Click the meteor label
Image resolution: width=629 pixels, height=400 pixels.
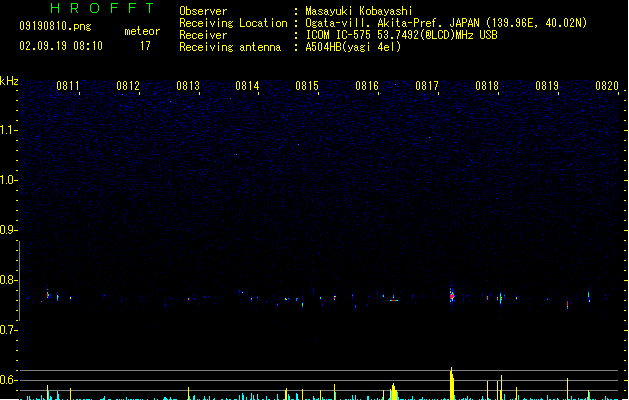click(x=142, y=31)
